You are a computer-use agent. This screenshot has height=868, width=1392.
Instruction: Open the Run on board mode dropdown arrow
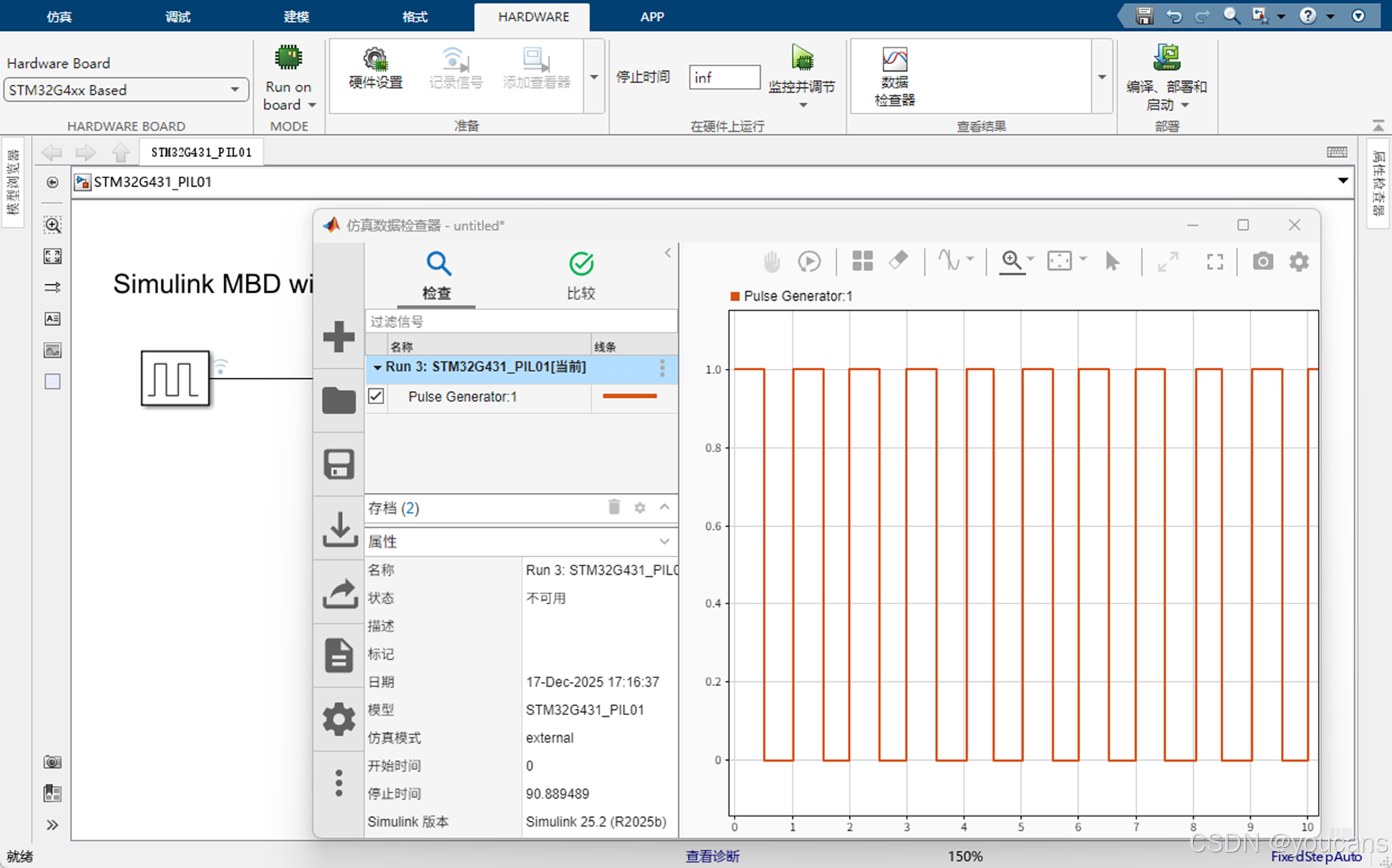(313, 105)
